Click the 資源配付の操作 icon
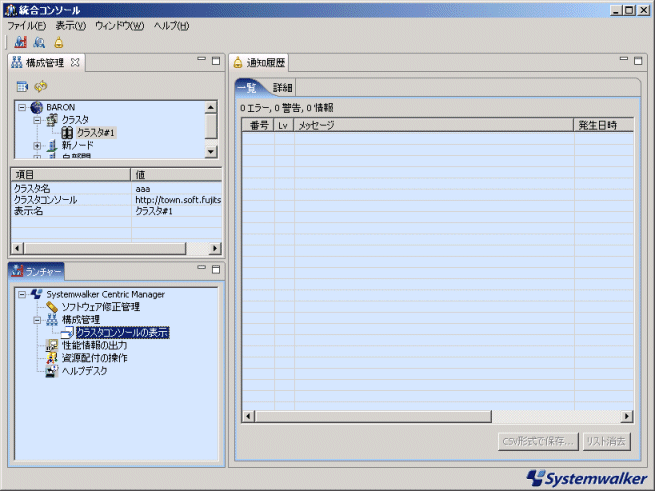The width and height of the screenshot is (655, 491). click(52, 358)
